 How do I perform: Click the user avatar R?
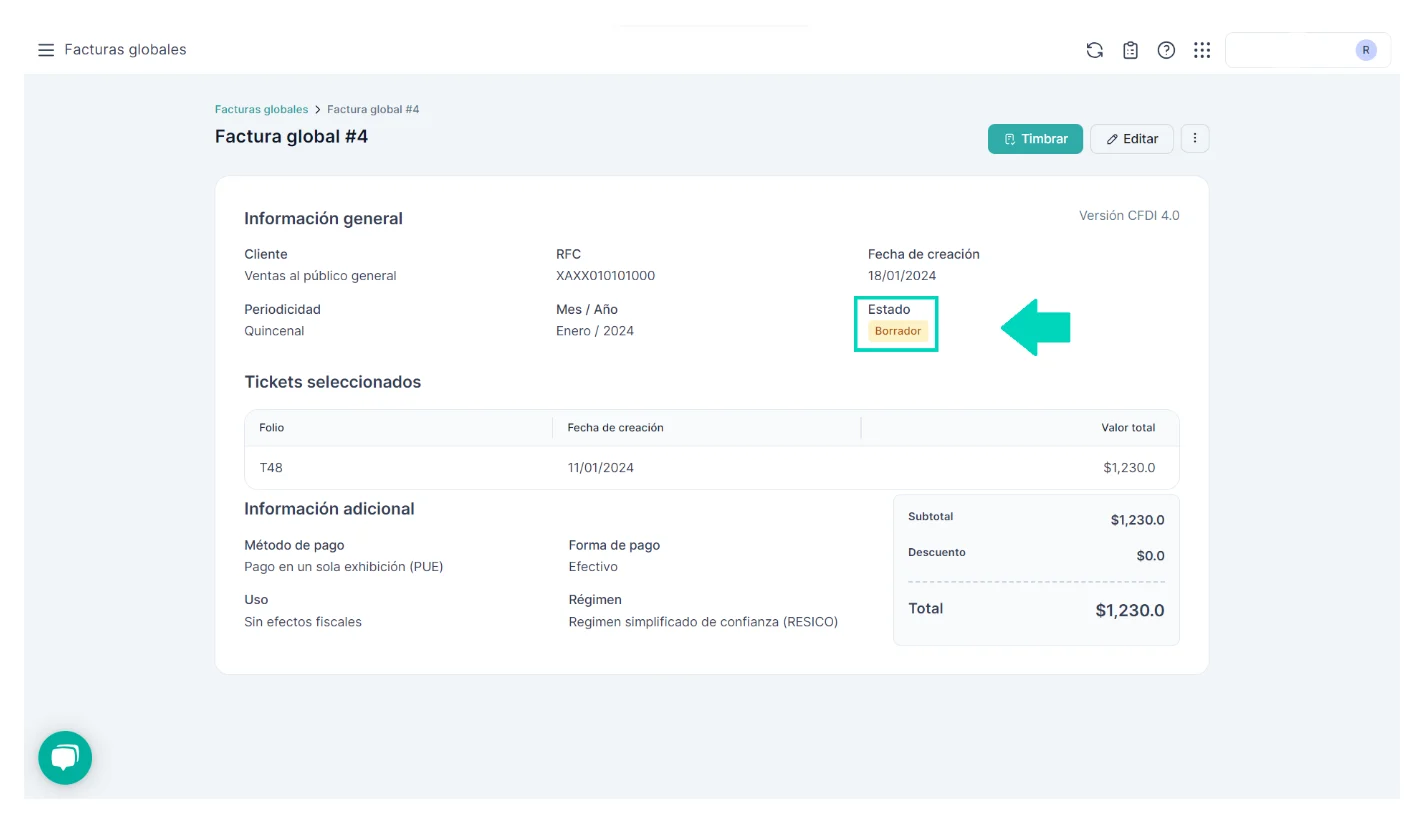(1366, 50)
